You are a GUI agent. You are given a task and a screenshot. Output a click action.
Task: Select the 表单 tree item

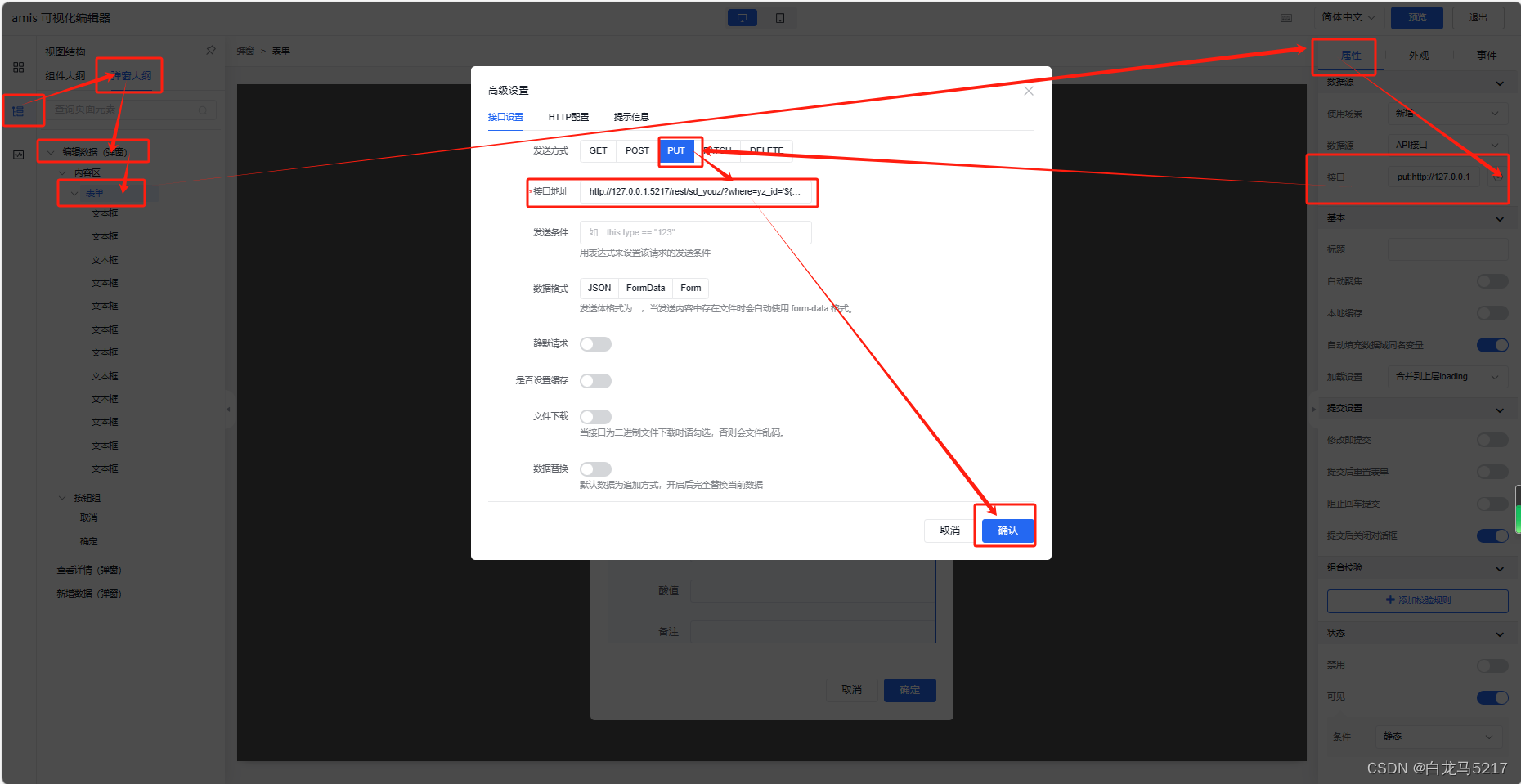pyautogui.click(x=95, y=194)
